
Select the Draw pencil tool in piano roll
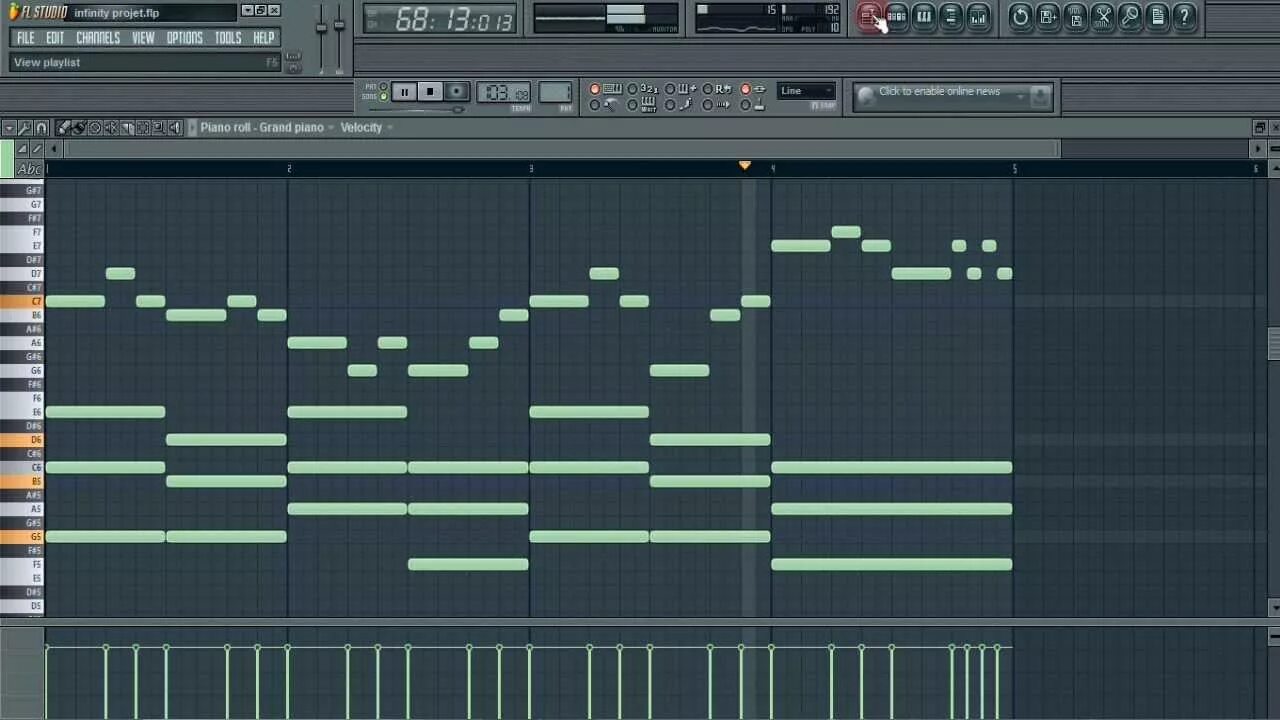[x=63, y=127]
